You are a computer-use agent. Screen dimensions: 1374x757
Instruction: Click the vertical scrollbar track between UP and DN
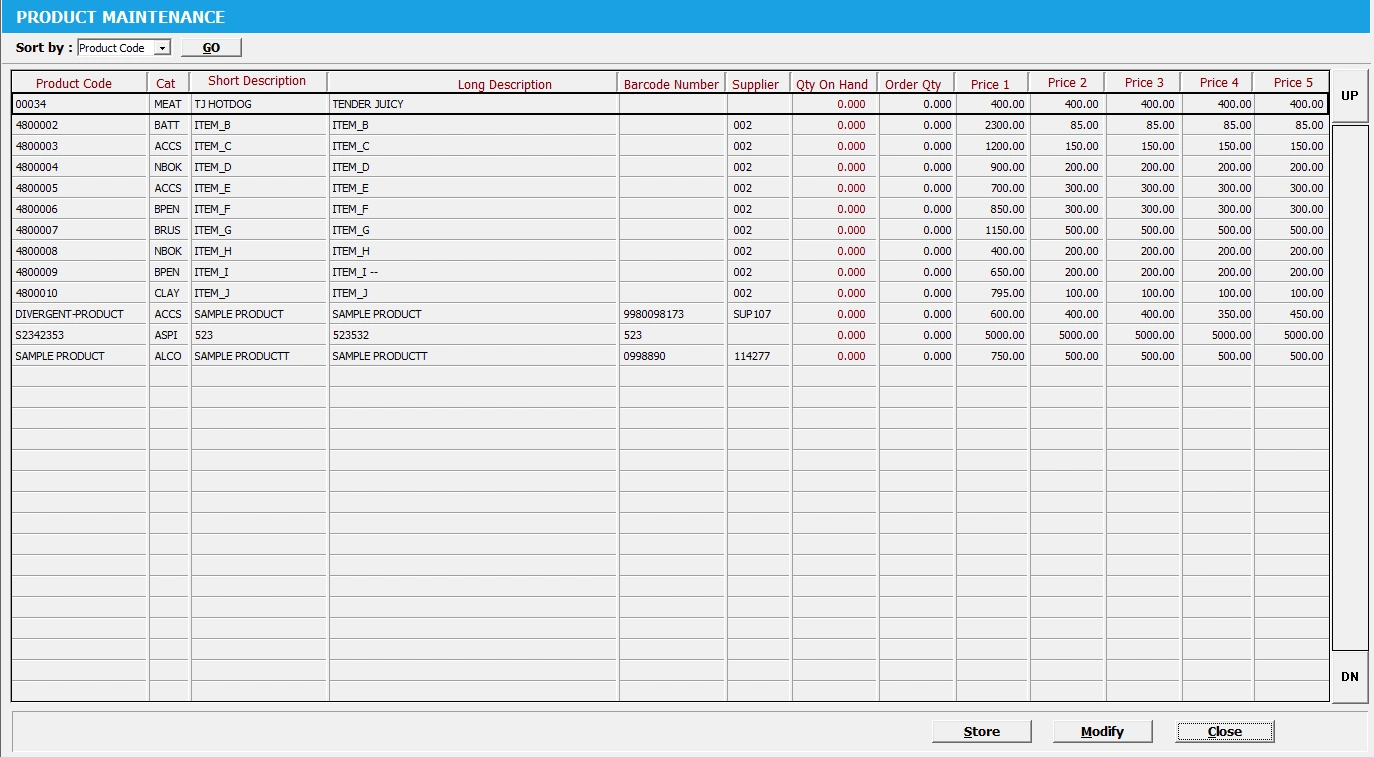[x=1350, y=387]
